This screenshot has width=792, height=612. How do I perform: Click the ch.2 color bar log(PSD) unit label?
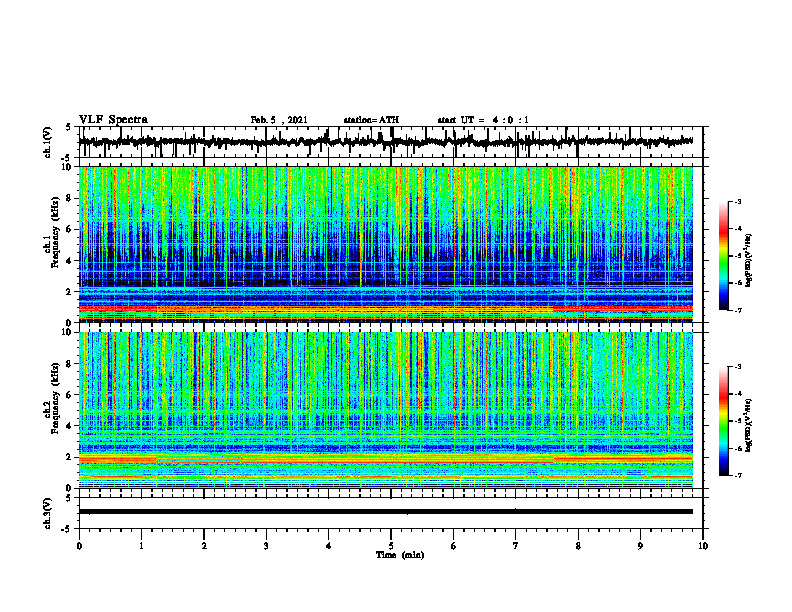[x=749, y=425]
